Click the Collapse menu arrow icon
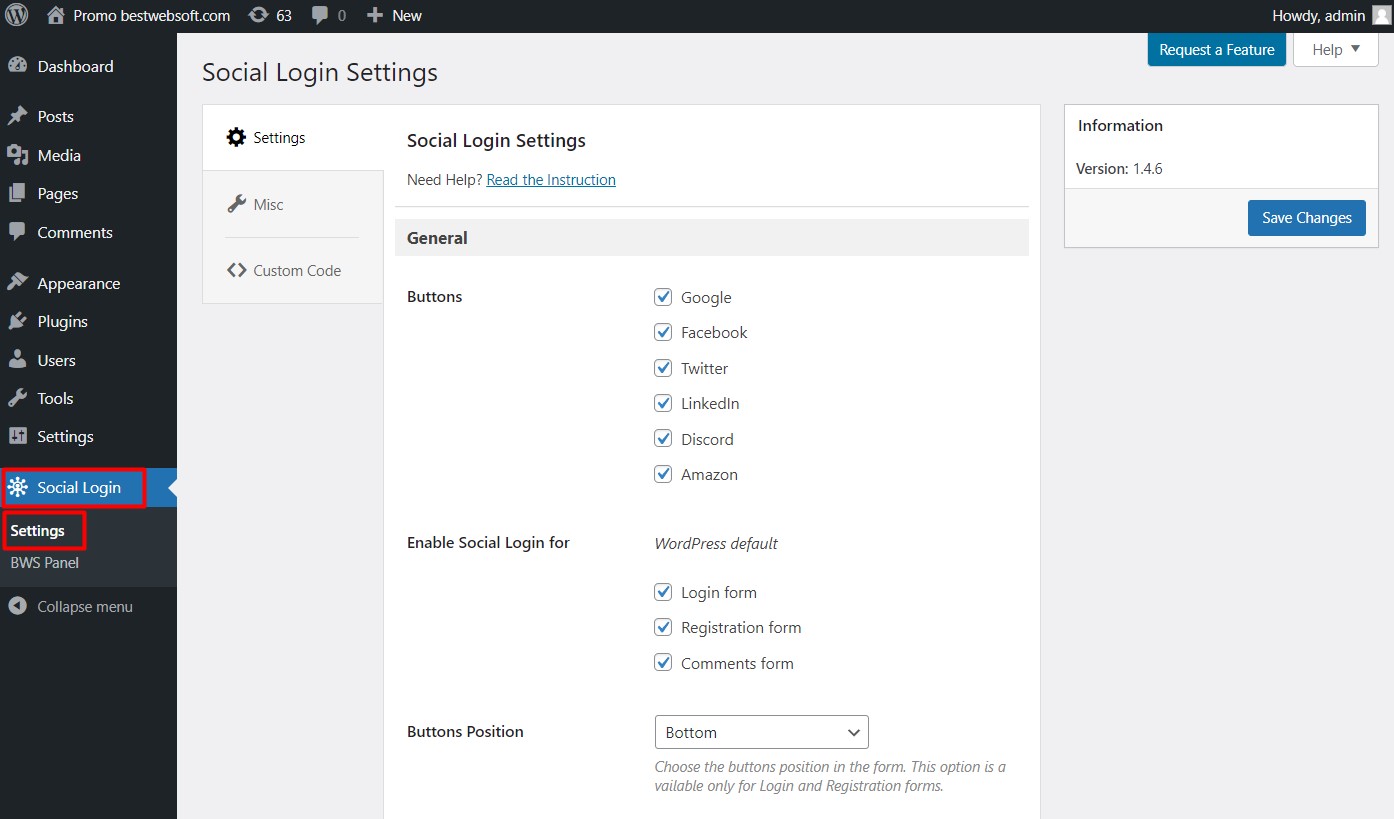Image resolution: width=1394 pixels, height=819 pixels. click(17, 606)
